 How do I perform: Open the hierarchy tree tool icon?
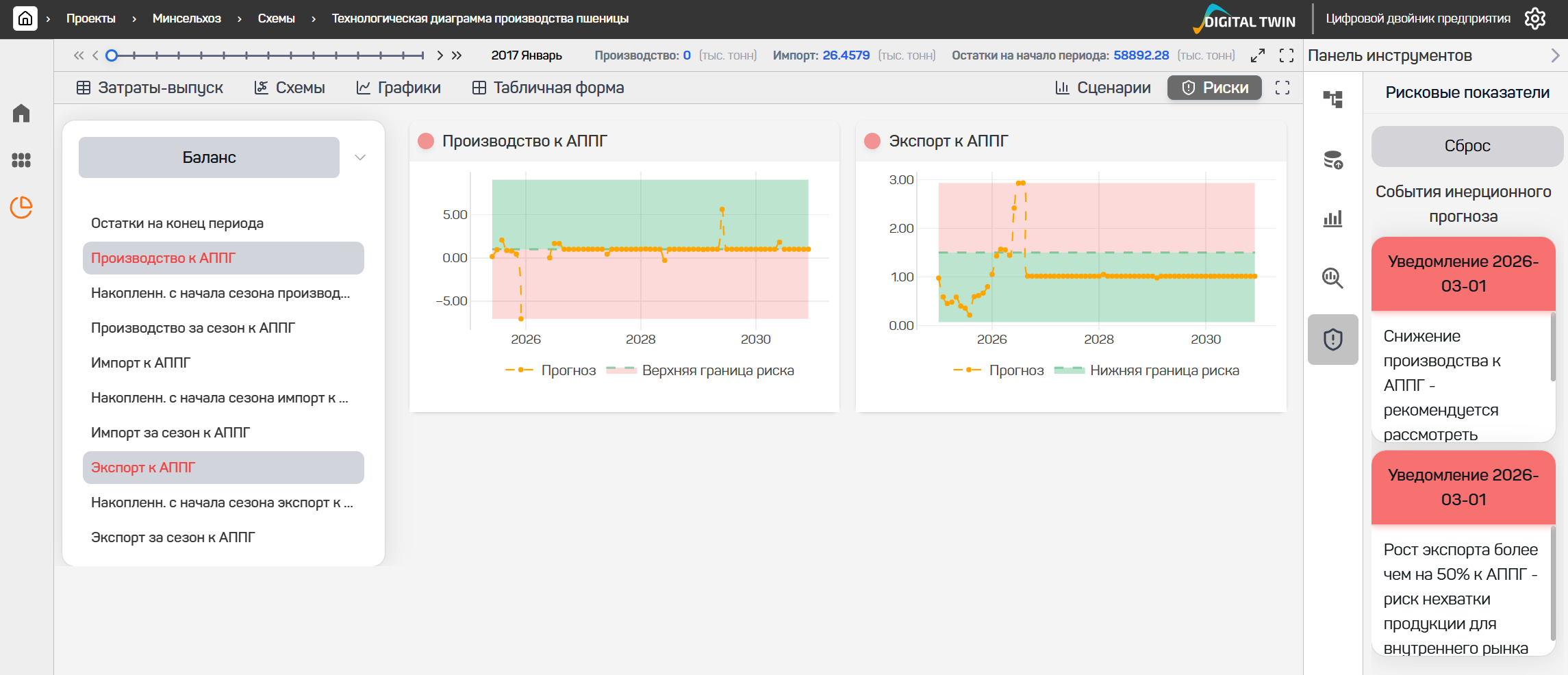click(x=1332, y=99)
